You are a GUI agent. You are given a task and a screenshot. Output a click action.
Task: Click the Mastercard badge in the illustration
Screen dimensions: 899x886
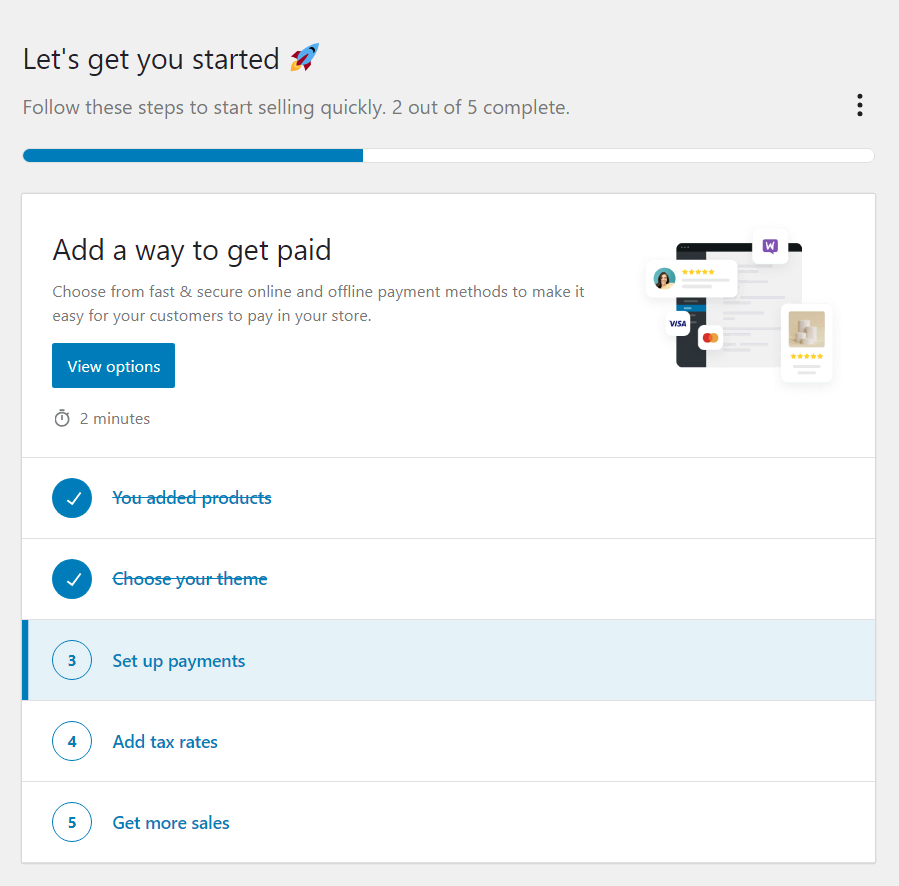tap(710, 337)
